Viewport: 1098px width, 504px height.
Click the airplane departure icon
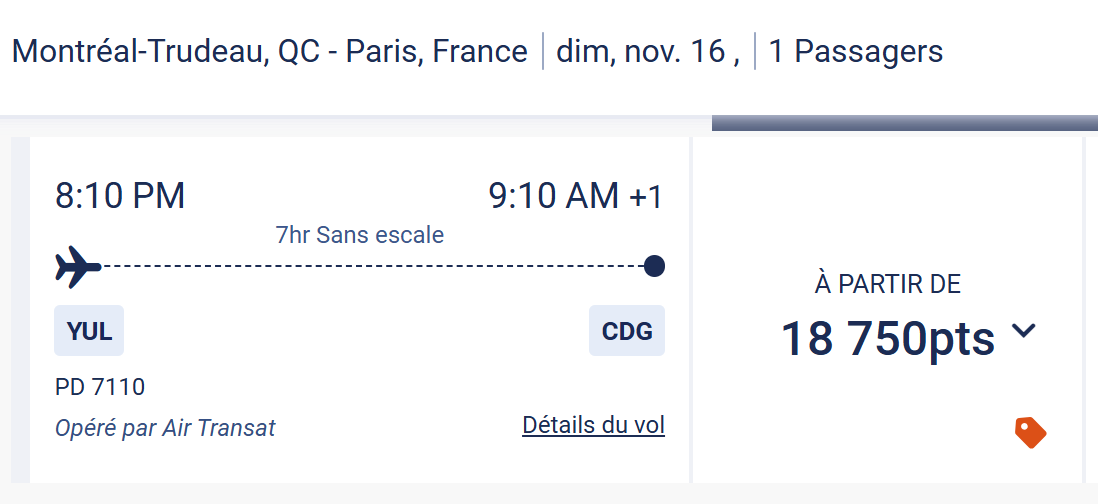coord(79,267)
